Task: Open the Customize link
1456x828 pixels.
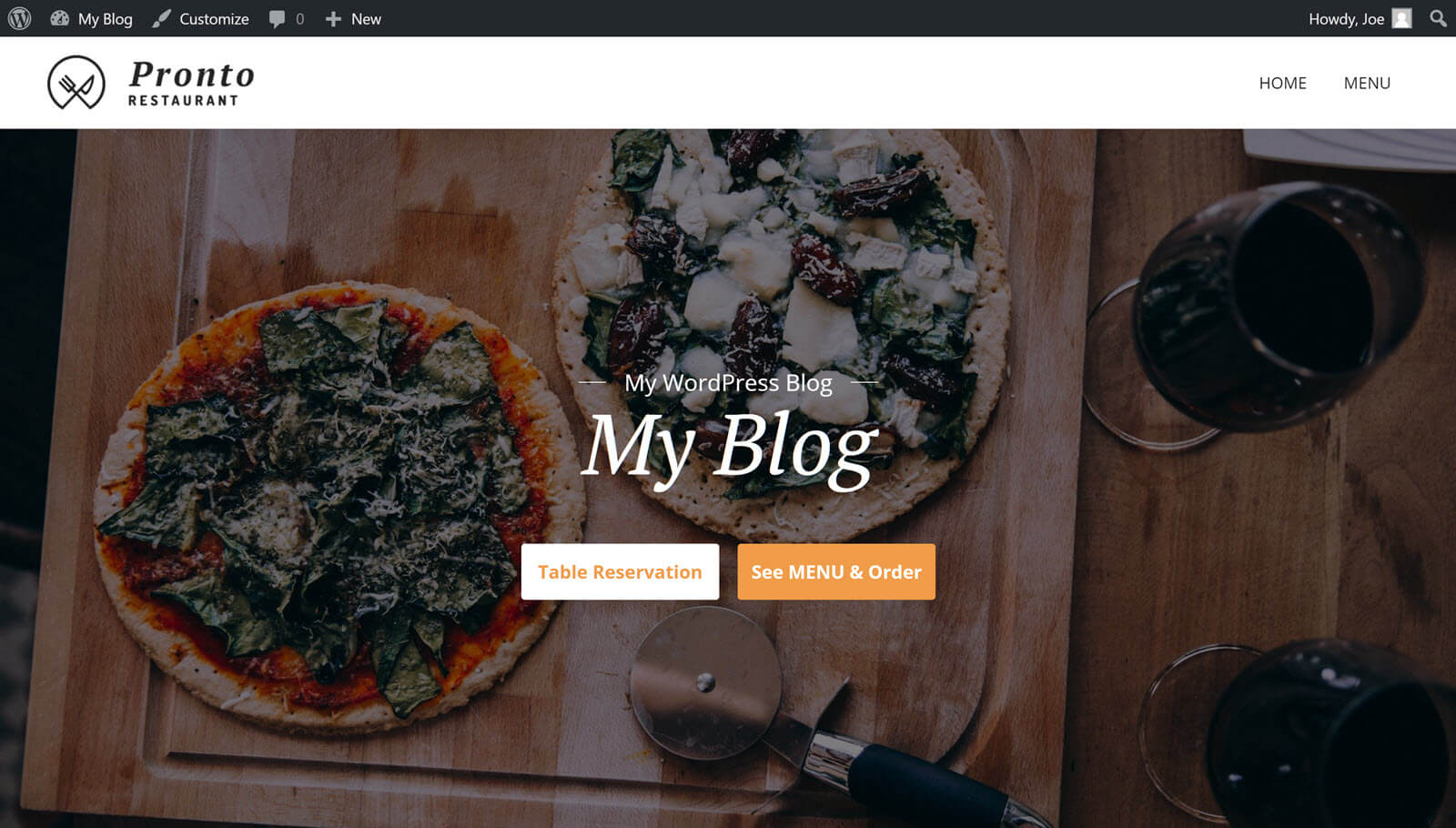Action: [x=214, y=19]
